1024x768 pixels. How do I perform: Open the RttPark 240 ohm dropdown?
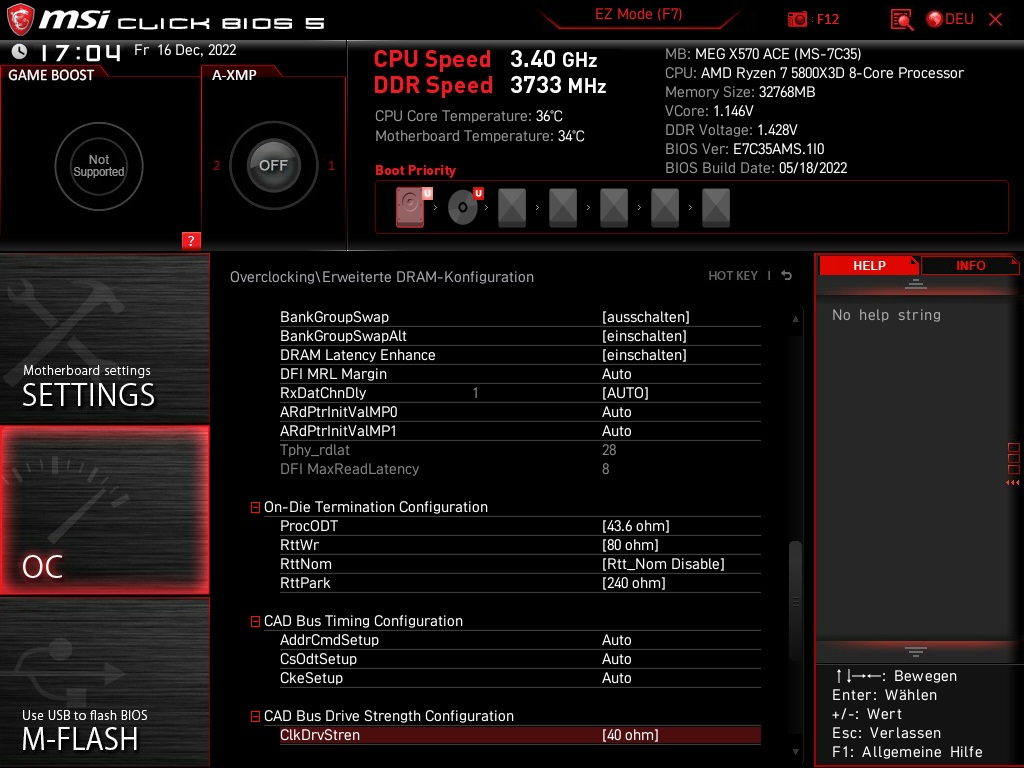coord(633,583)
